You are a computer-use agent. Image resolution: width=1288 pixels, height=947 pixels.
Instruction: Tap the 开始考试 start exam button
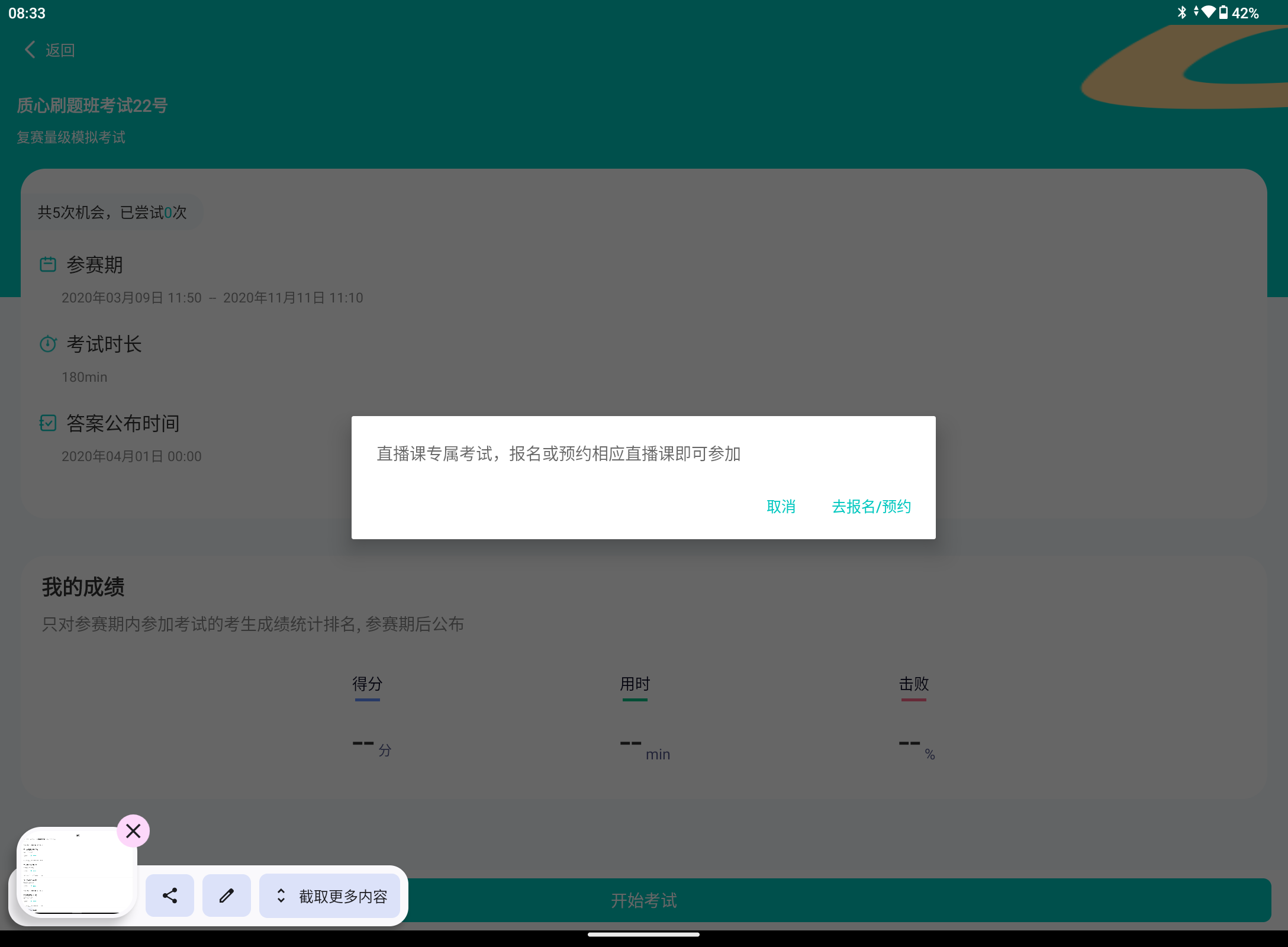(644, 900)
